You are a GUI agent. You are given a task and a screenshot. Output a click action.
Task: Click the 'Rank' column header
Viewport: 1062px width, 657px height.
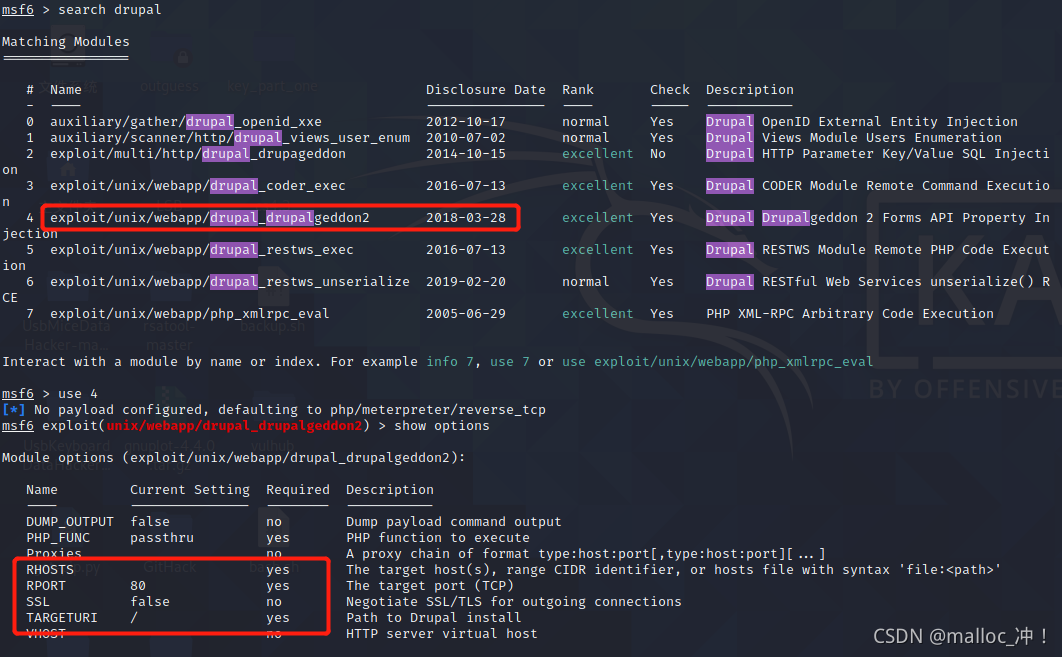click(578, 90)
